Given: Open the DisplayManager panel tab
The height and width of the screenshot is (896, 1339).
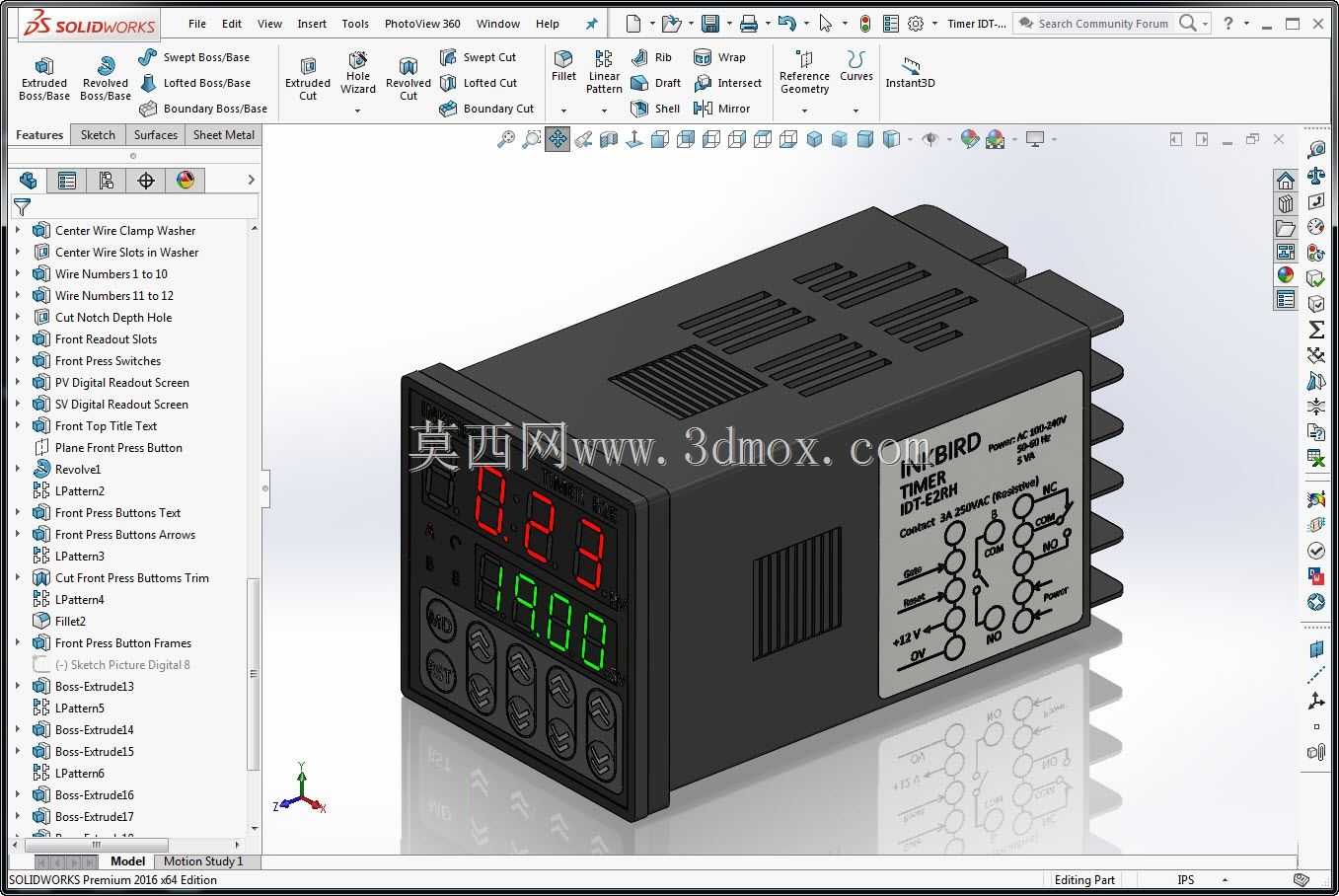Looking at the screenshot, I should click(186, 181).
